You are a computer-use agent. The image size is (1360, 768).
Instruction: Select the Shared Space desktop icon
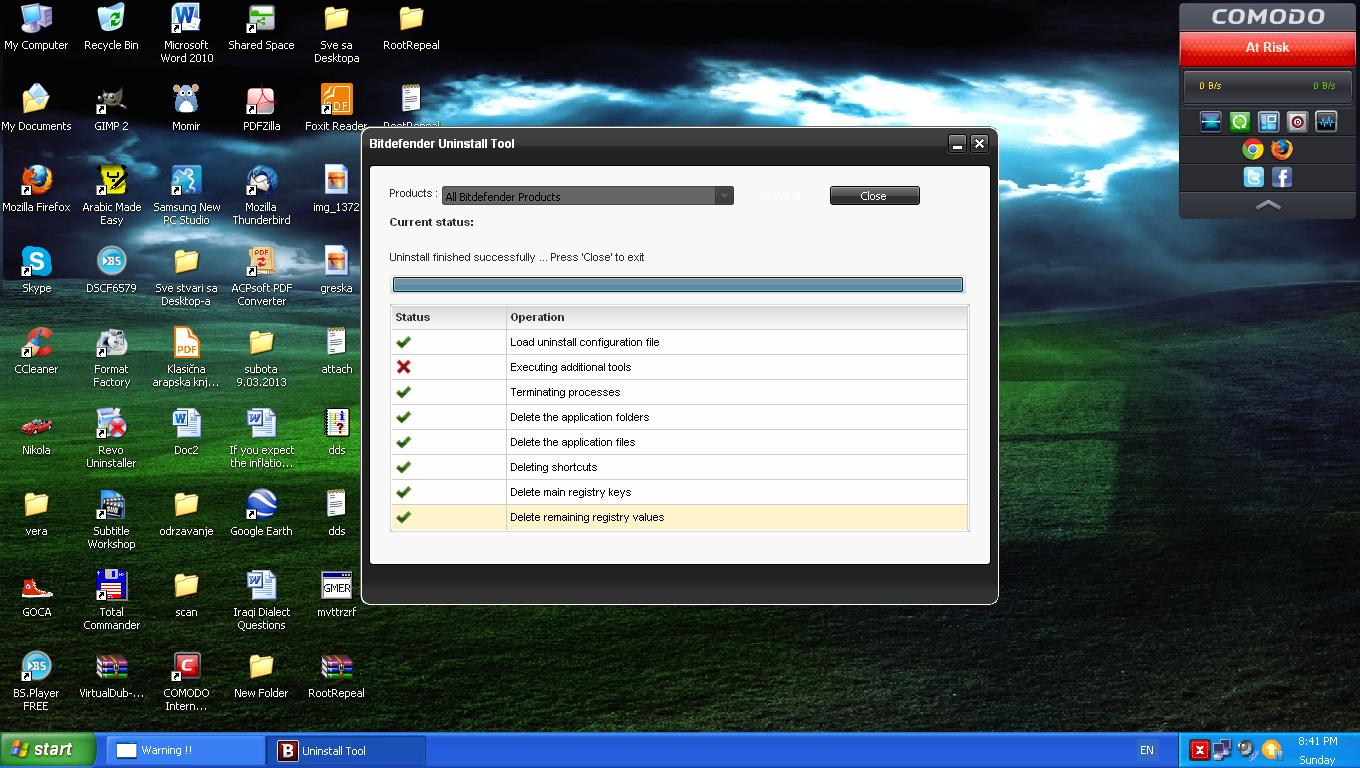(x=261, y=28)
